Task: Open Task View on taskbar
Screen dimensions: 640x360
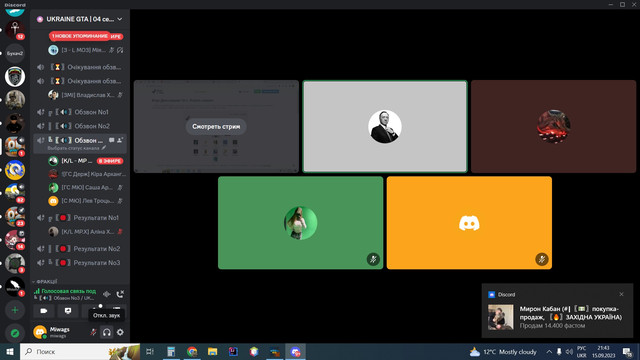Action: [x=150, y=351]
